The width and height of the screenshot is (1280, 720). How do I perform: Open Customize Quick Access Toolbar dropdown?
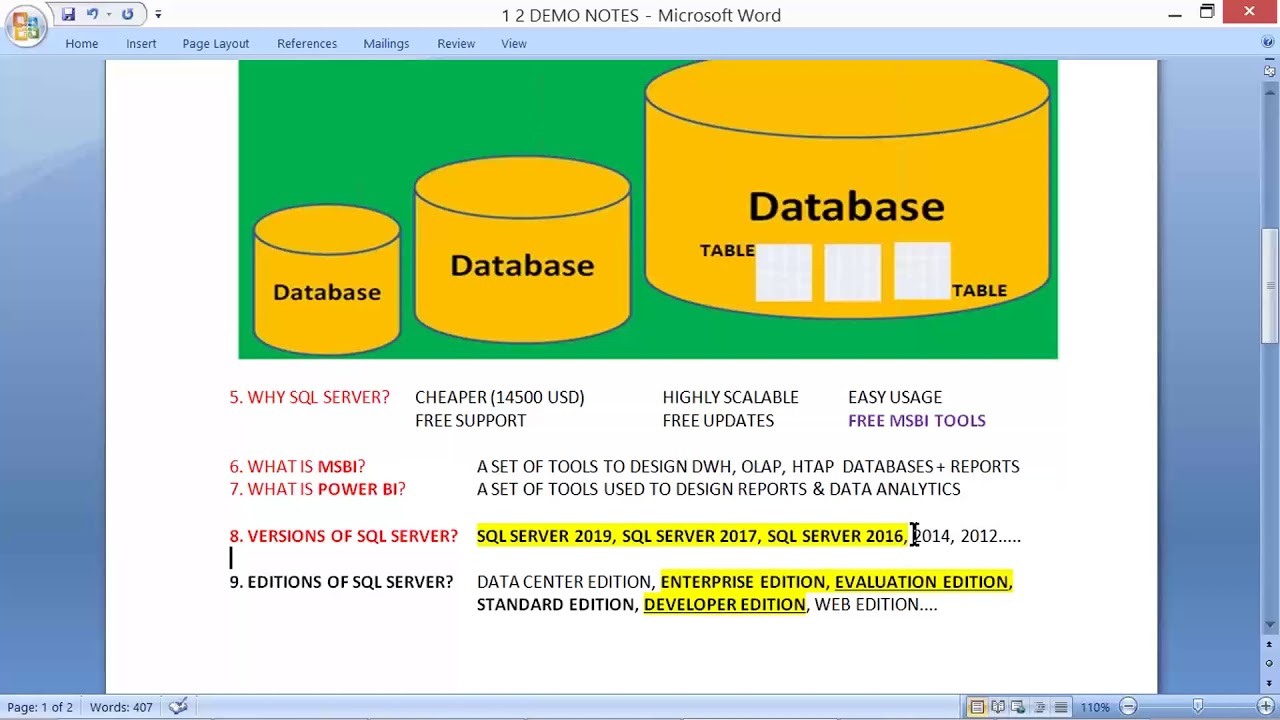[x=158, y=15]
